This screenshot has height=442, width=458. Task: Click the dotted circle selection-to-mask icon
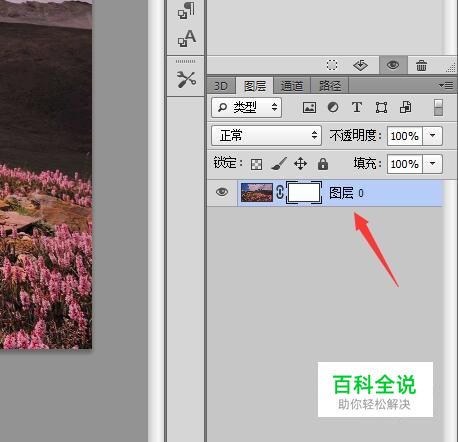point(332,65)
